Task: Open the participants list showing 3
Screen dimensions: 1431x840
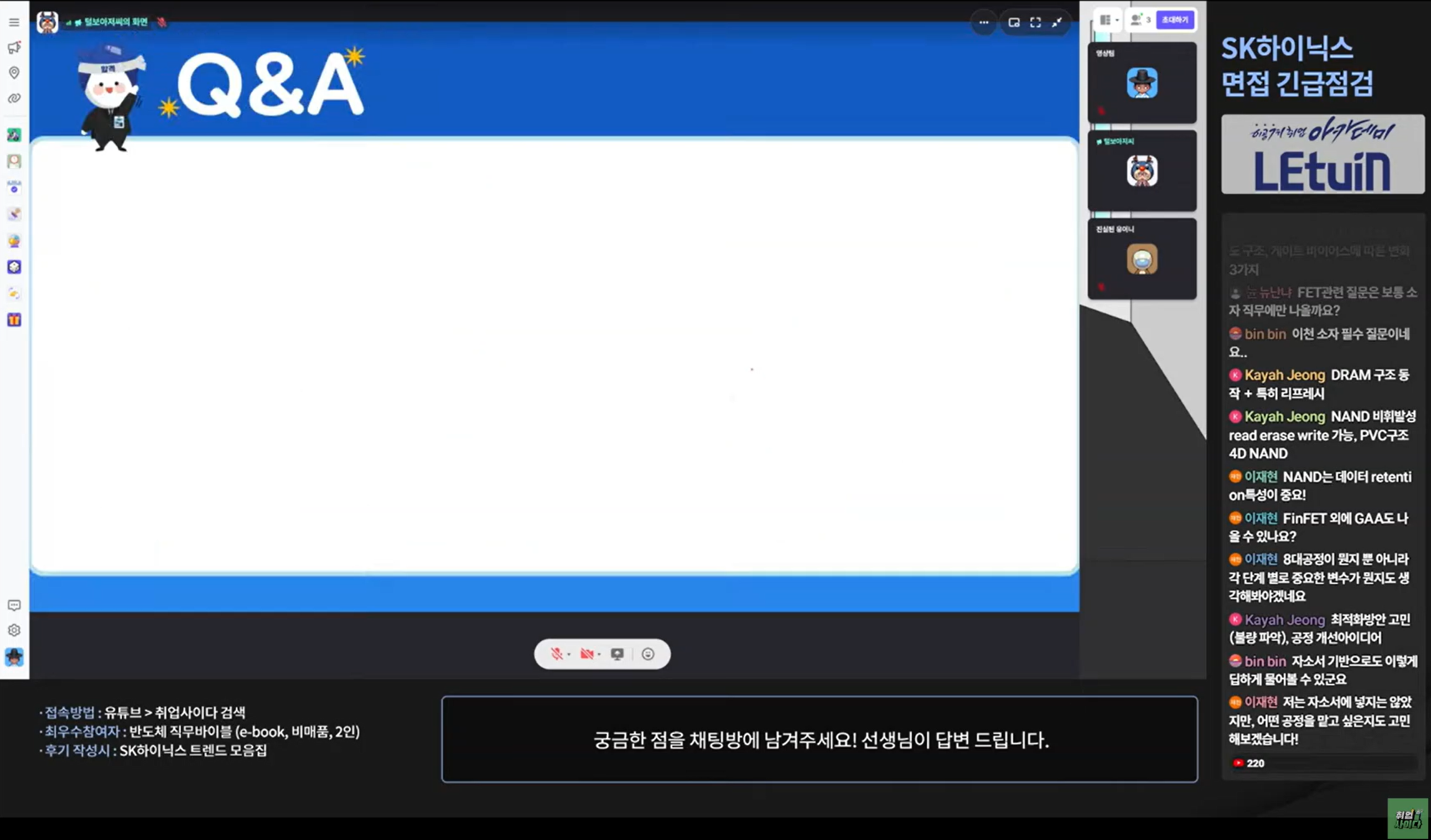Action: pyautogui.click(x=1140, y=20)
